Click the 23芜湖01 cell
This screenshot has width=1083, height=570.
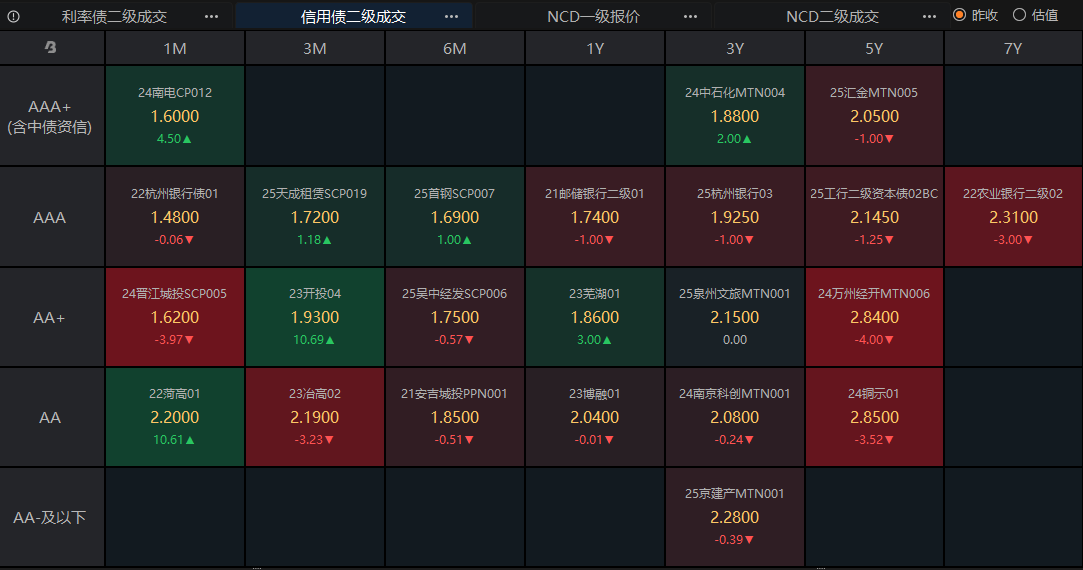click(x=595, y=317)
